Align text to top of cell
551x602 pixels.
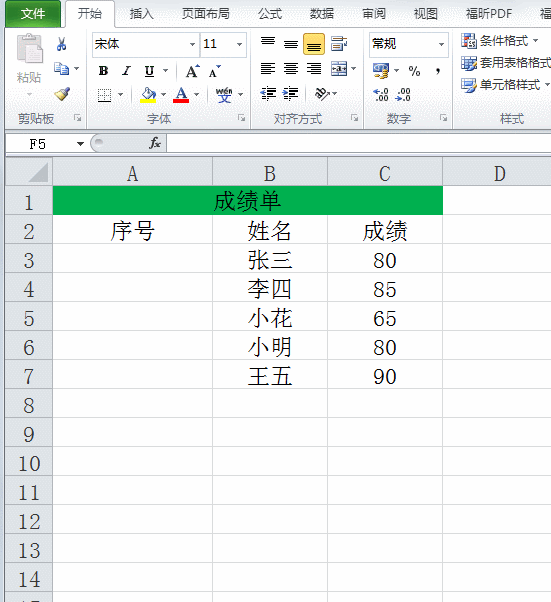pos(268,44)
